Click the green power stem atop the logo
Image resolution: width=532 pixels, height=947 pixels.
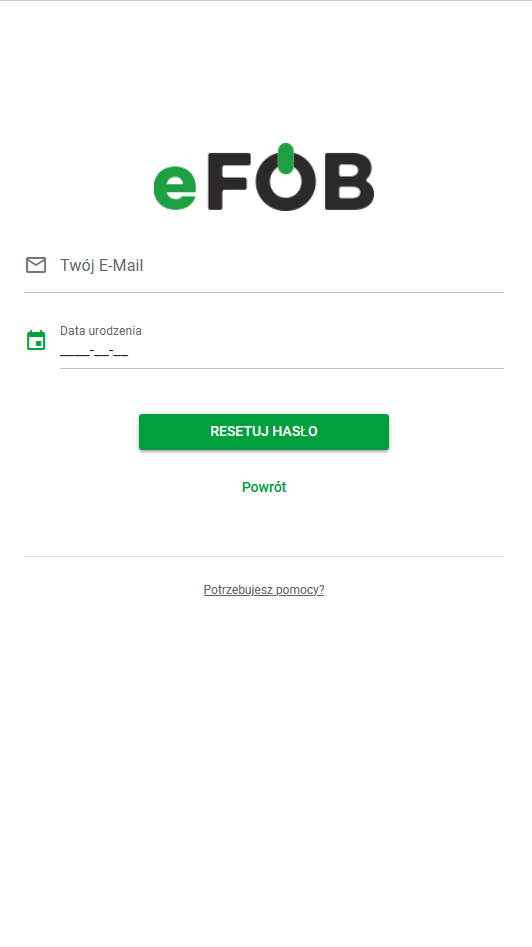(286, 158)
